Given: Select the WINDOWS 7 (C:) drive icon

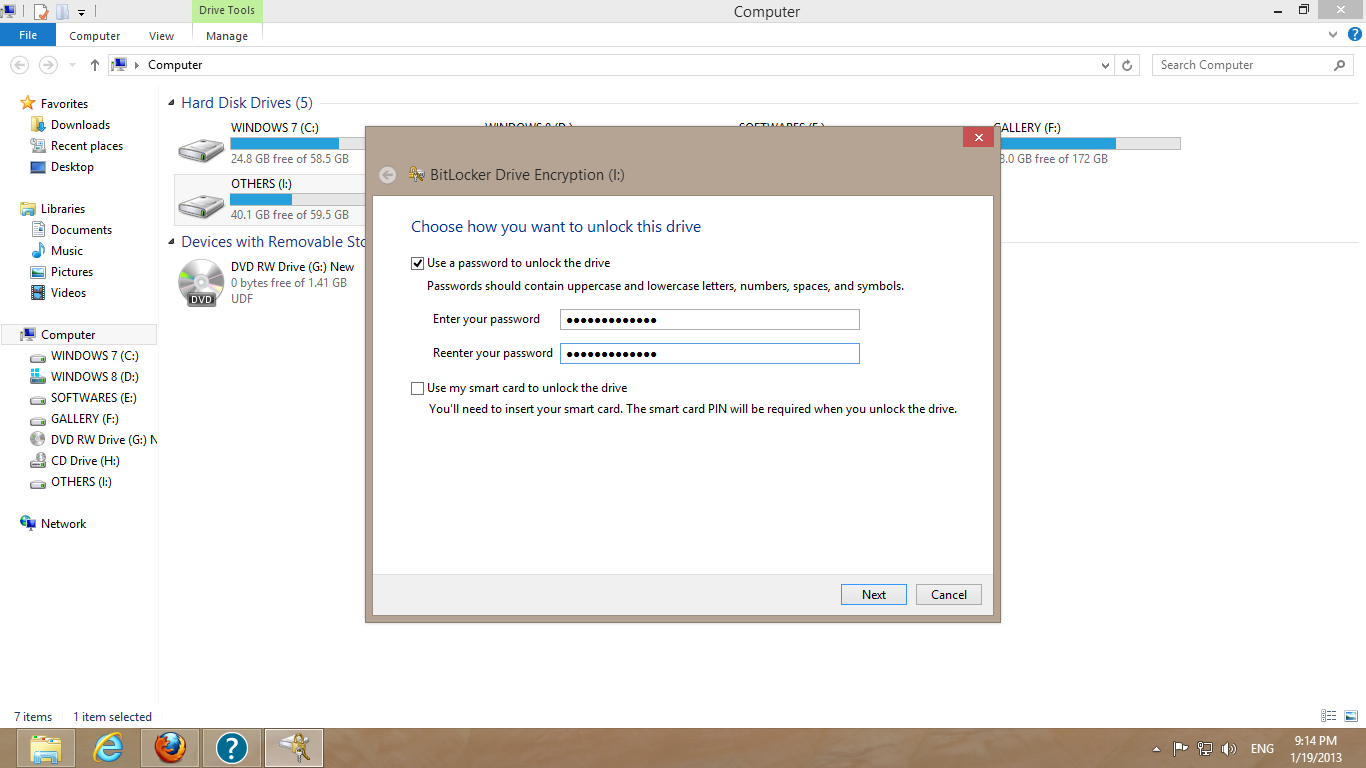Looking at the screenshot, I should tap(201, 148).
